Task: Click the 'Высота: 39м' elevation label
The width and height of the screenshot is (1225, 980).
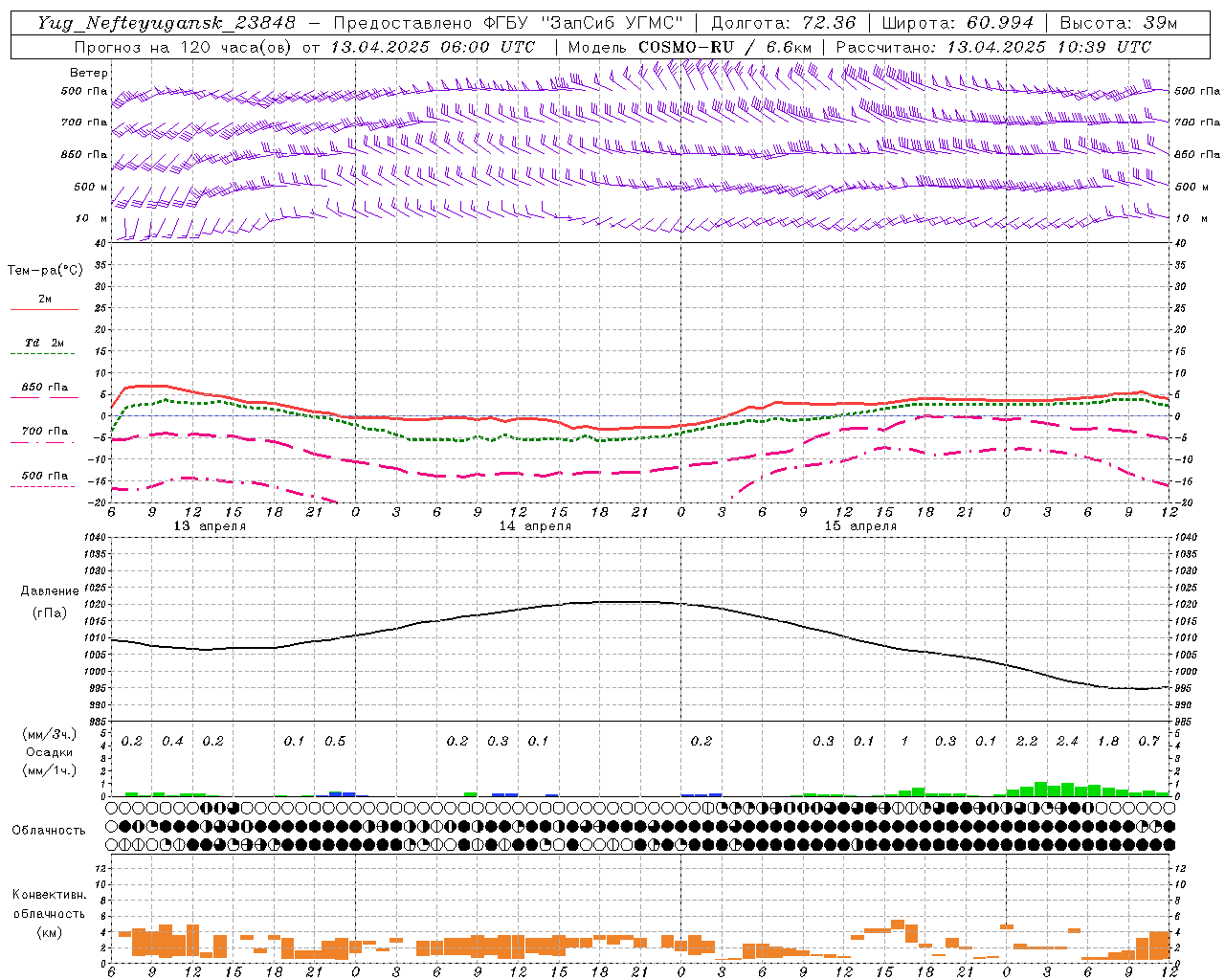Action: (x=1118, y=23)
